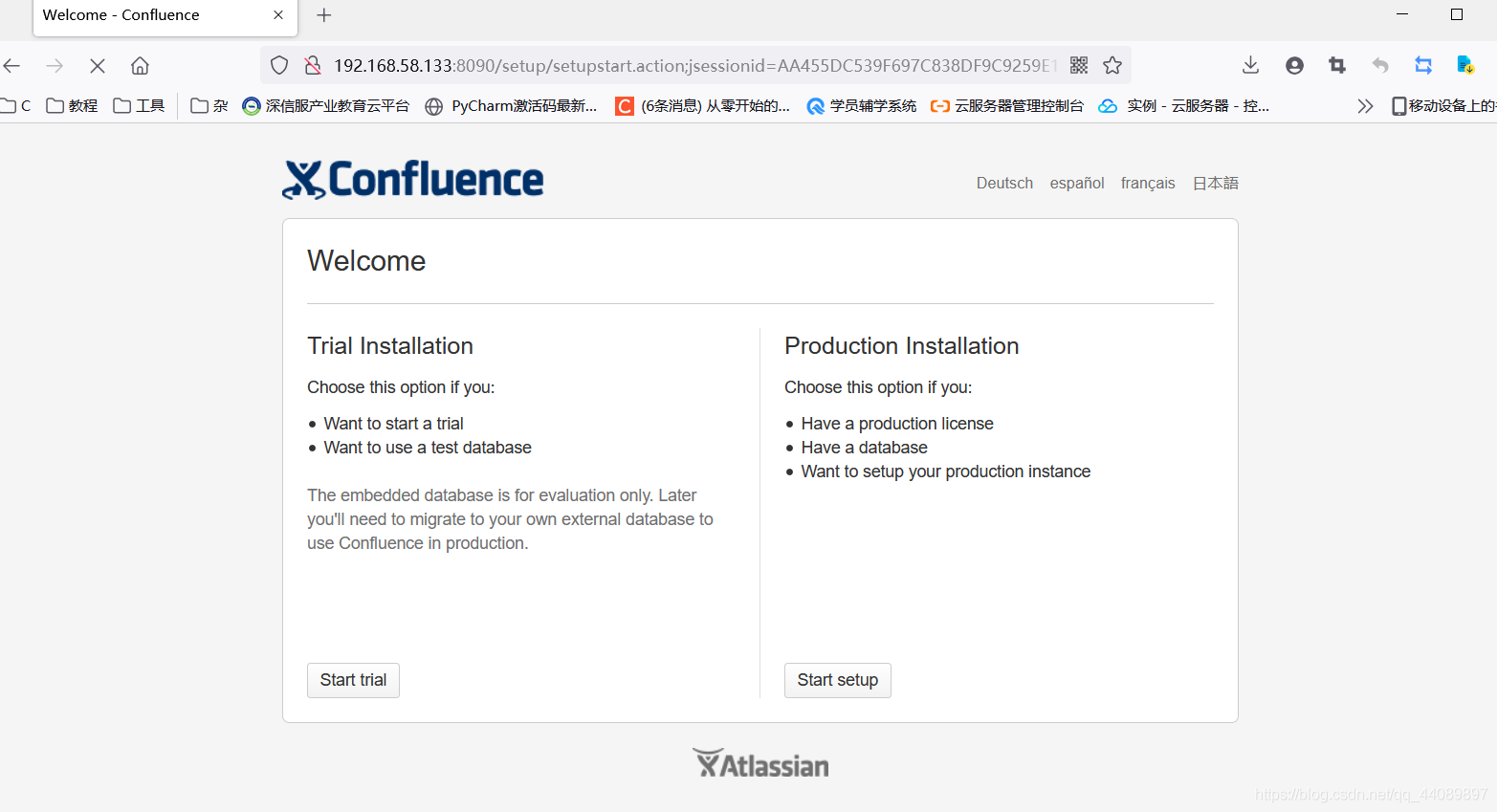Image resolution: width=1497 pixels, height=812 pixels.
Task: Open the 学员辅学系统 bookmark
Action: 862,106
